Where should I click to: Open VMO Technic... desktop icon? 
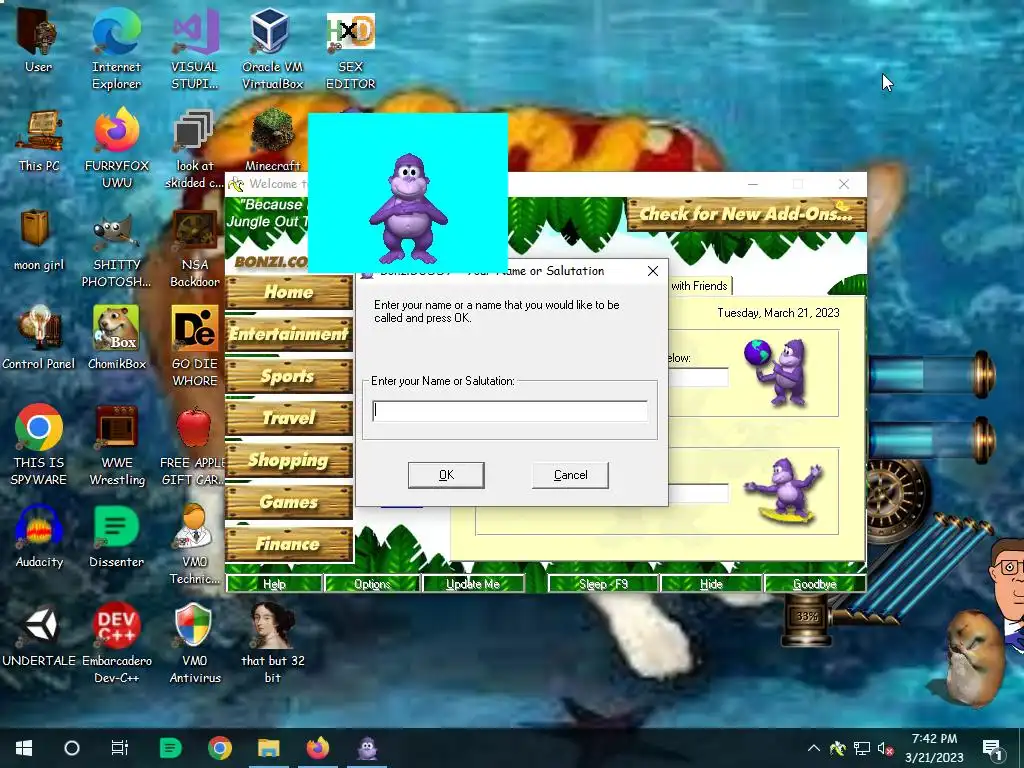[195, 544]
